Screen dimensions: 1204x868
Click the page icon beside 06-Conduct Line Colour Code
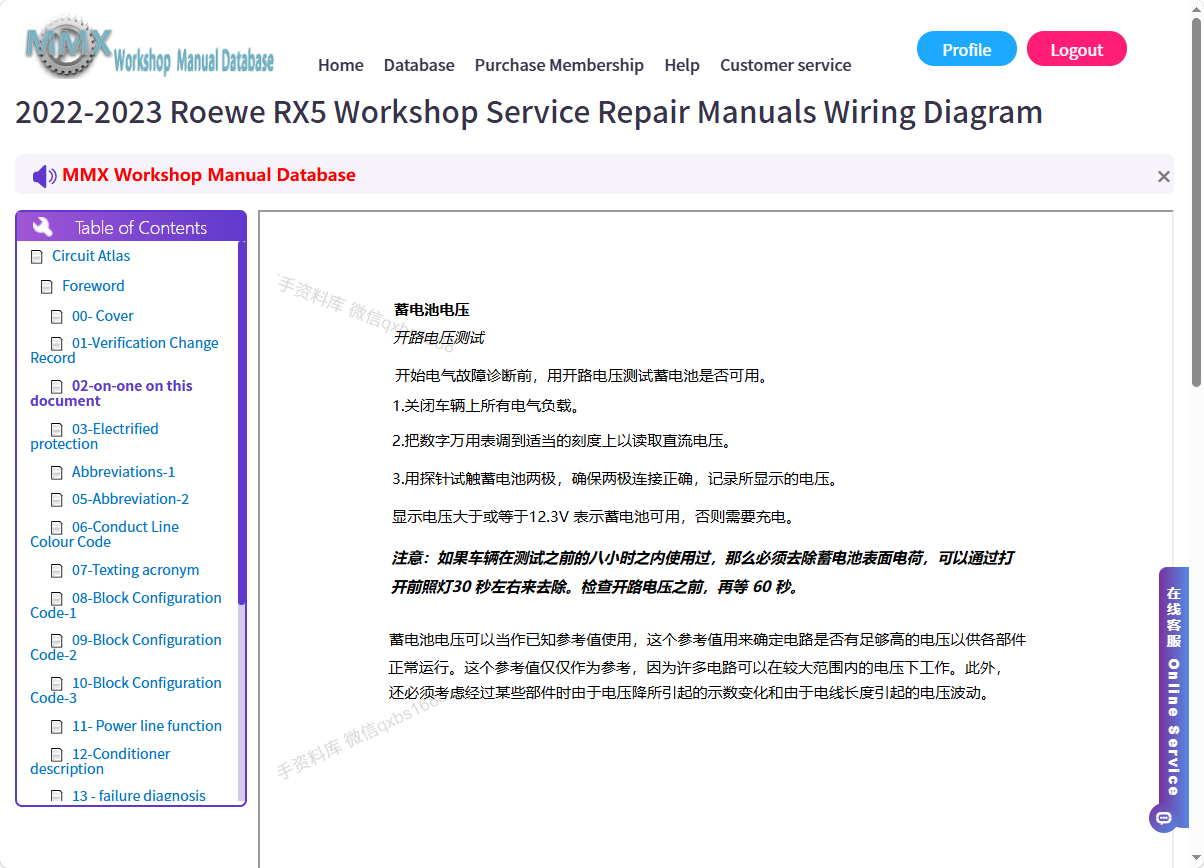coord(57,528)
